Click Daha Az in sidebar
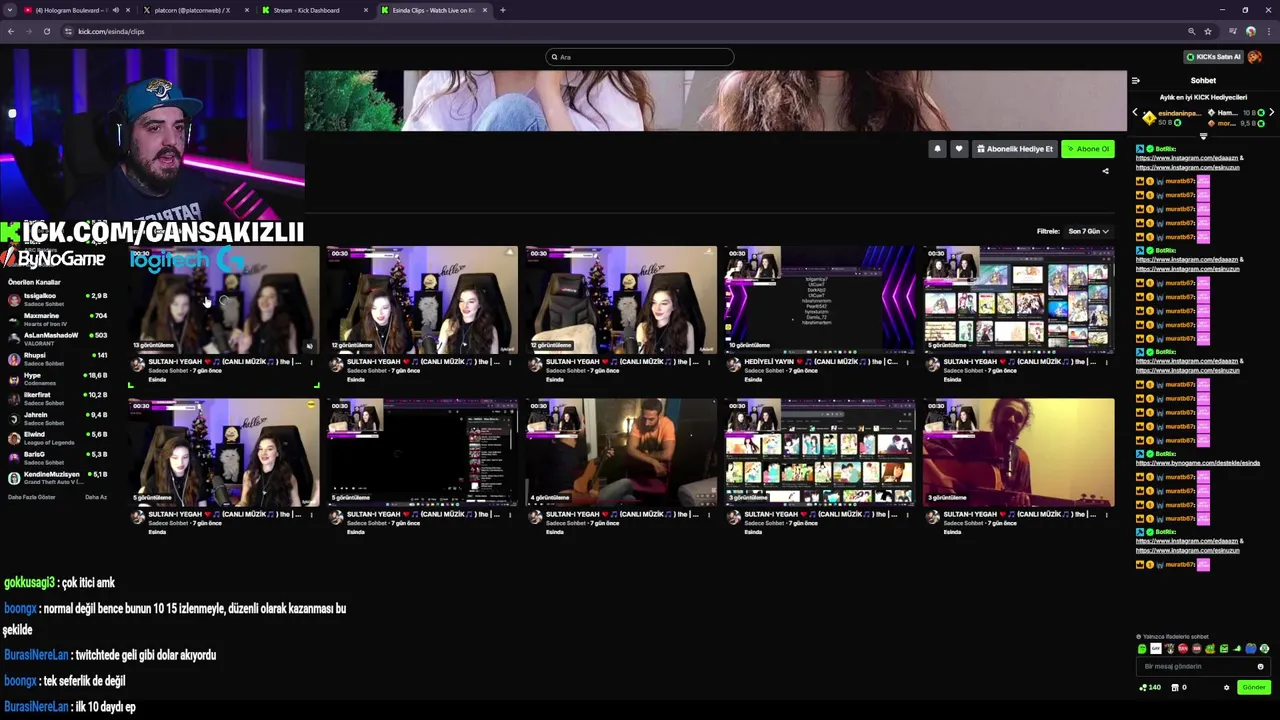Viewport: 1280px width, 720px height. click(96, 497)
